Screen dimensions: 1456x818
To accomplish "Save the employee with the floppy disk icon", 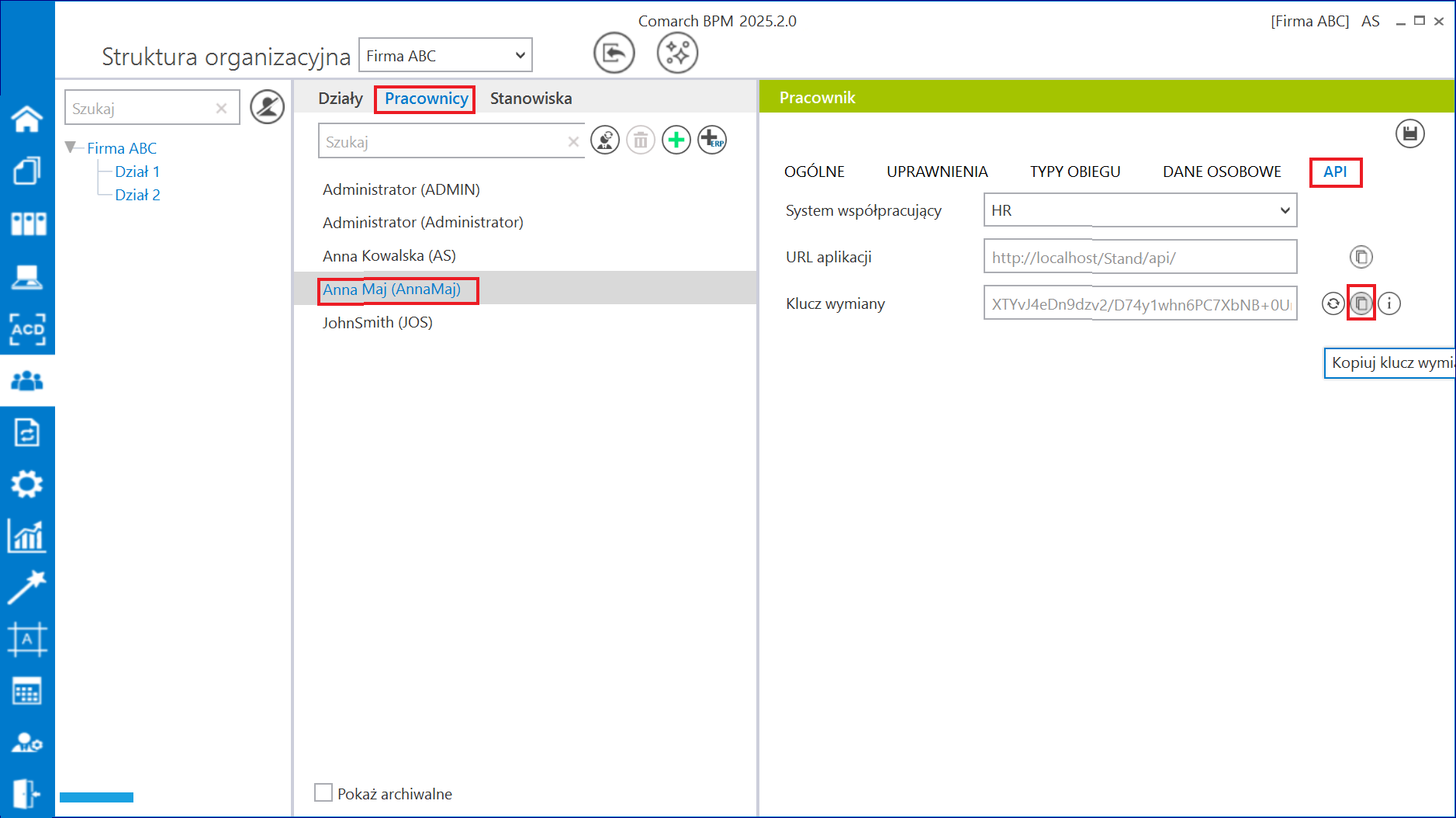I will point(1410,133).
